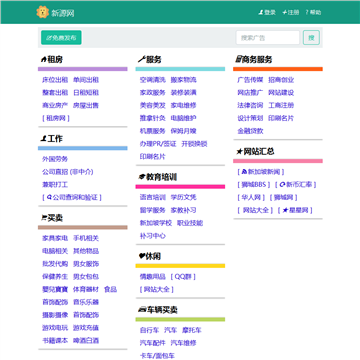
Task: Open the 登录 login link
Action: pos(267,12)
